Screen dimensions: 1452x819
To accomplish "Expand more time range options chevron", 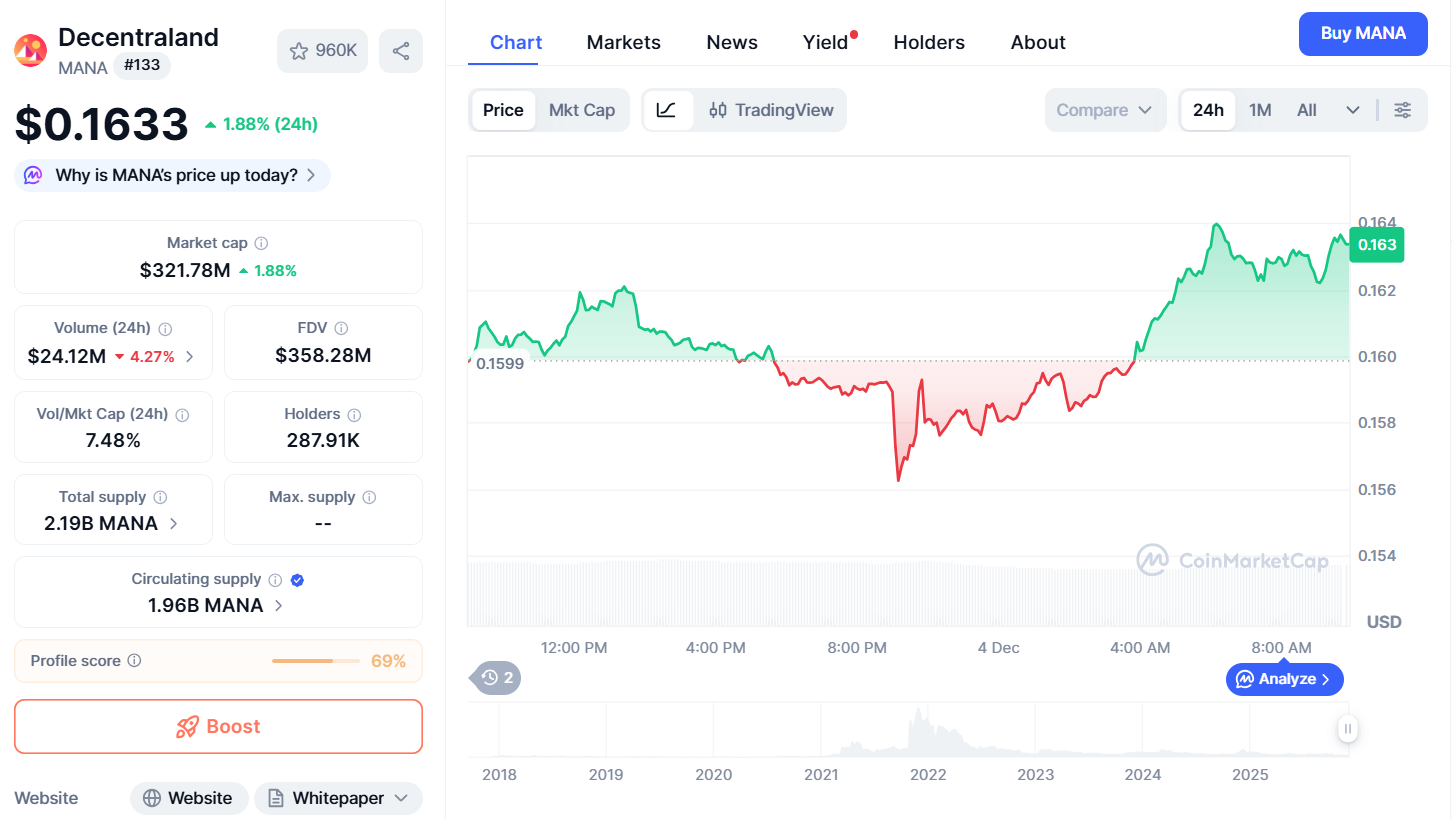I will tap(1352, 110).
